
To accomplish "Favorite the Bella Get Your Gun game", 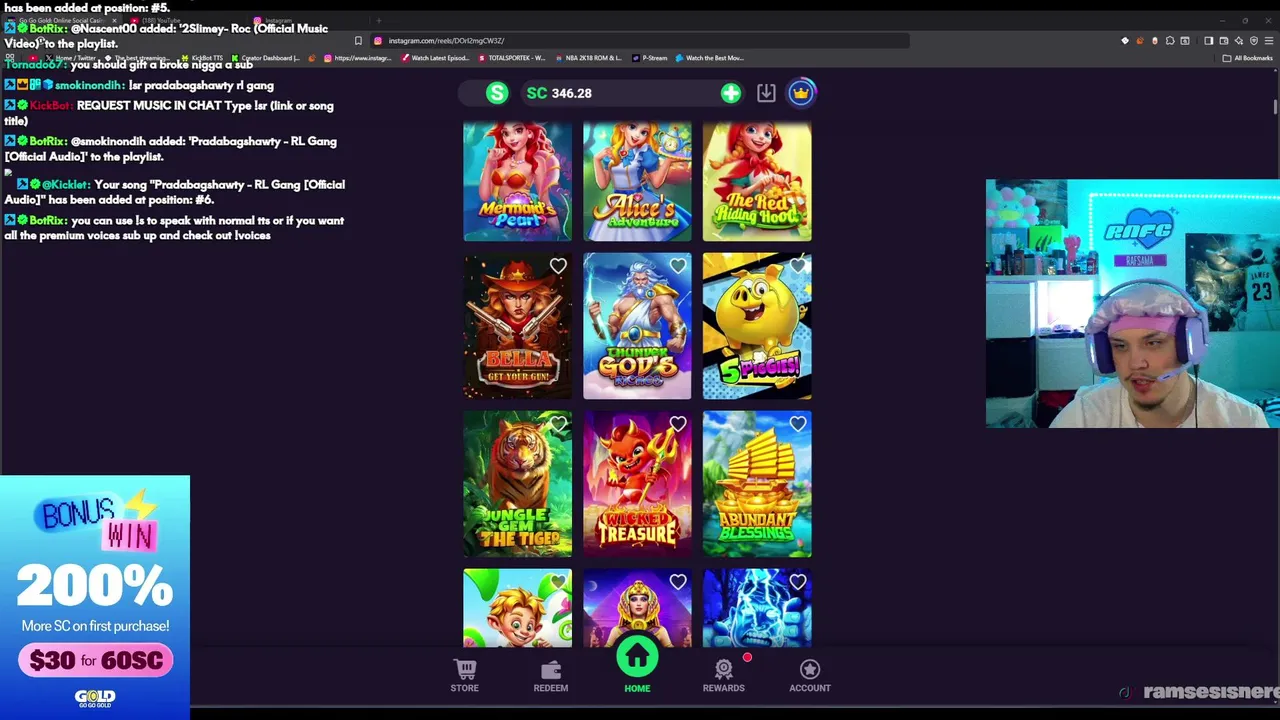I will [x=558, y=266].
